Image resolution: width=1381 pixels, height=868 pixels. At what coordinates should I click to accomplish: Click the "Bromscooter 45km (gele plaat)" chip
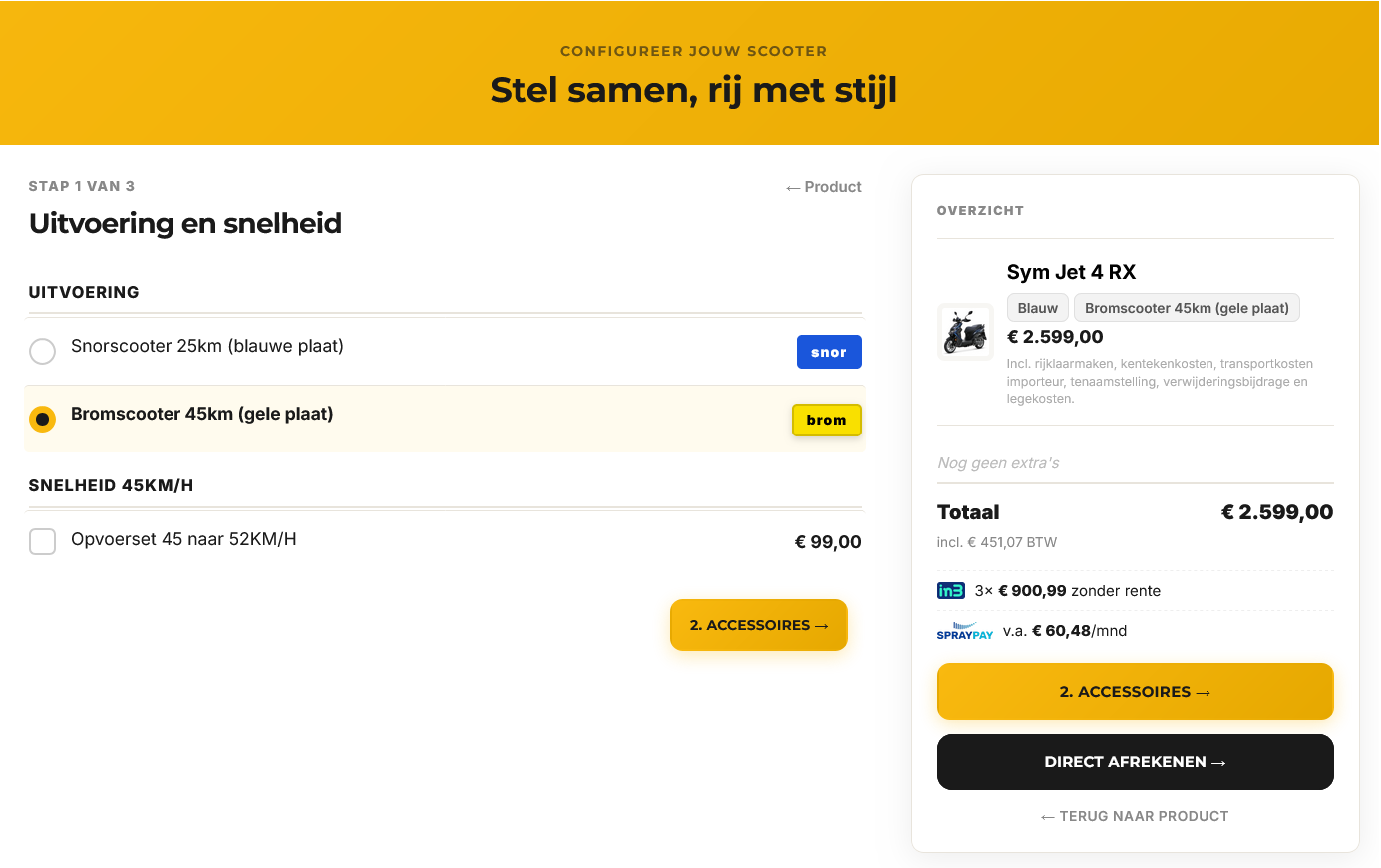(x=1187, y=307)
